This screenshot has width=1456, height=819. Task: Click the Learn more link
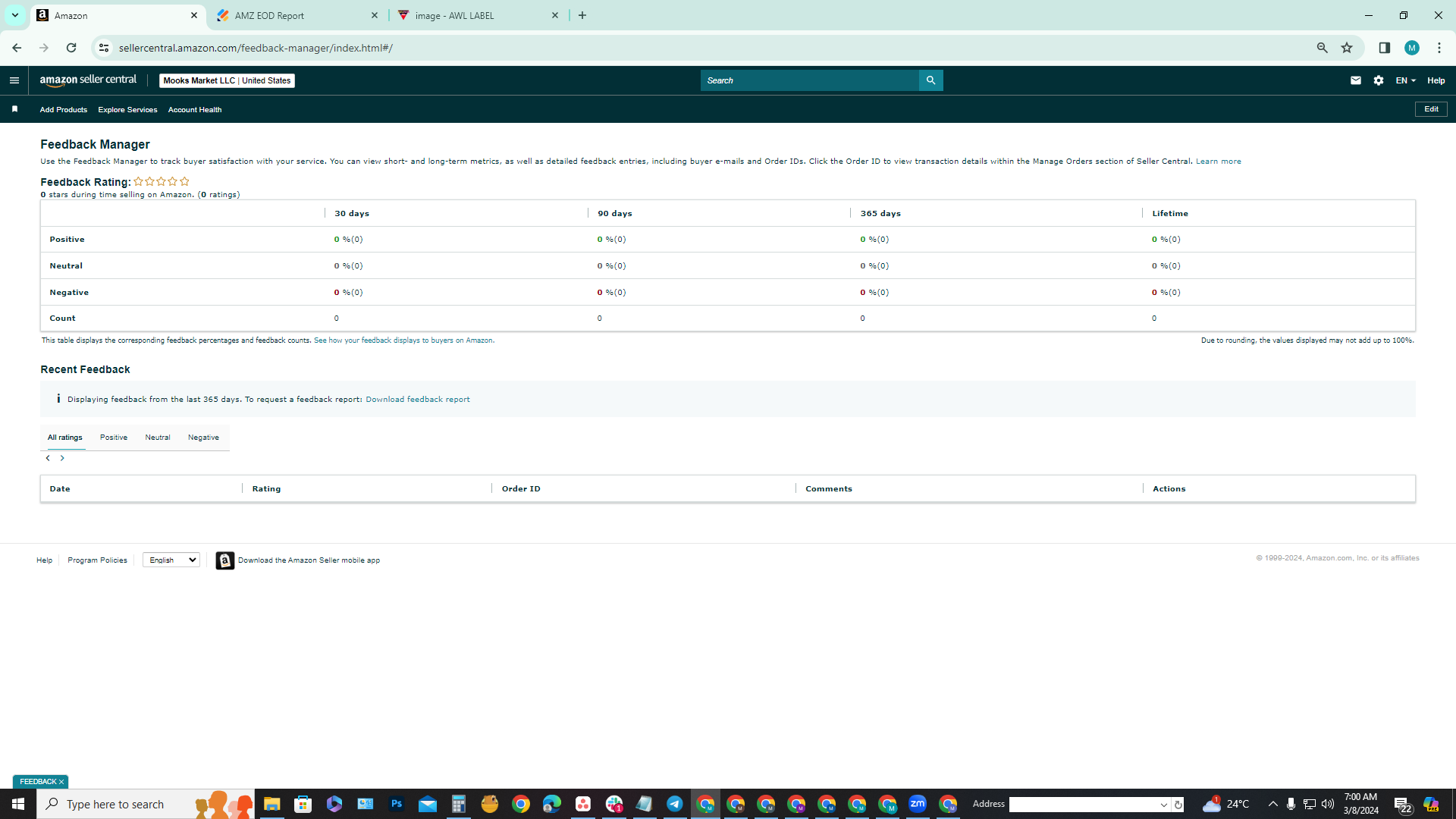[x=1218, y=162]
